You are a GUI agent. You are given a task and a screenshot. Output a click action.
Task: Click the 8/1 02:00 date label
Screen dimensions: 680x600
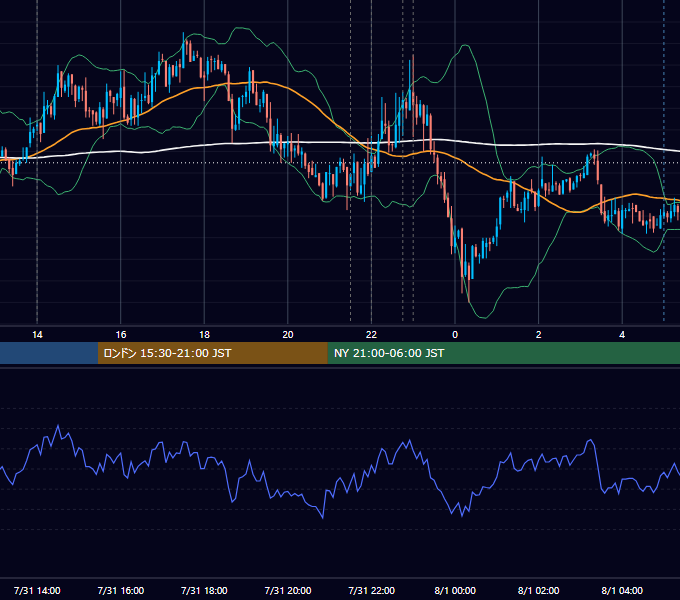(x=538, y=590)
